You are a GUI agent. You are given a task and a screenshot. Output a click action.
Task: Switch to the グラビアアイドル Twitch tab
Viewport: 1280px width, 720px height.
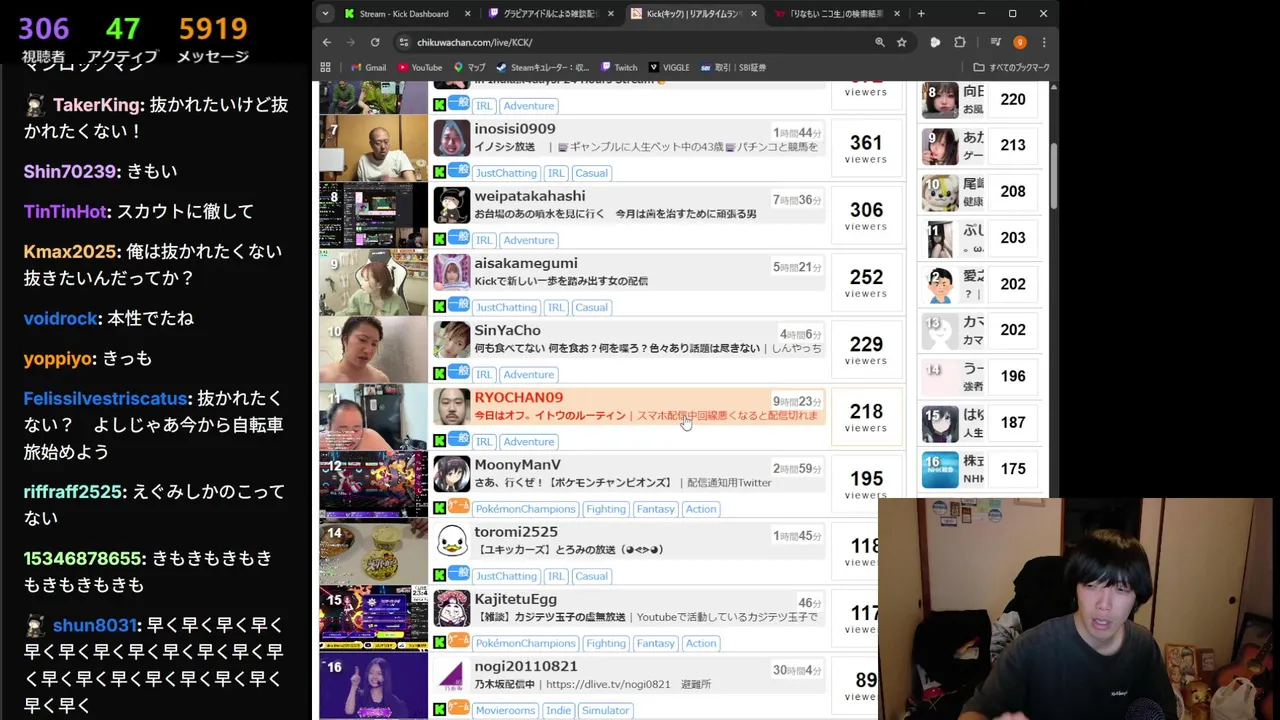point(552,14)
